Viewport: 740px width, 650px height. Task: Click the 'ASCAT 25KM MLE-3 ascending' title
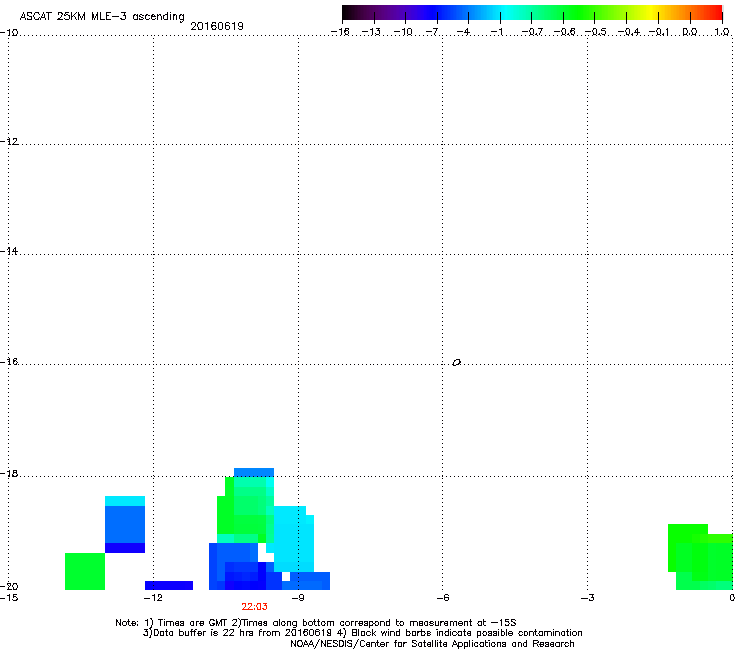[x=102, y=17]
